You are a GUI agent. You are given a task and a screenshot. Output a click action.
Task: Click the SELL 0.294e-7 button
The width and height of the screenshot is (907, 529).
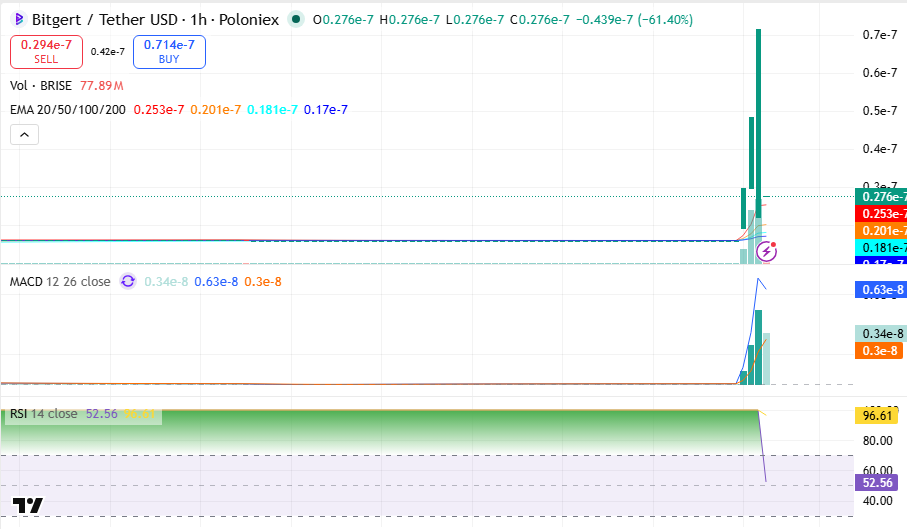[46, 51]
